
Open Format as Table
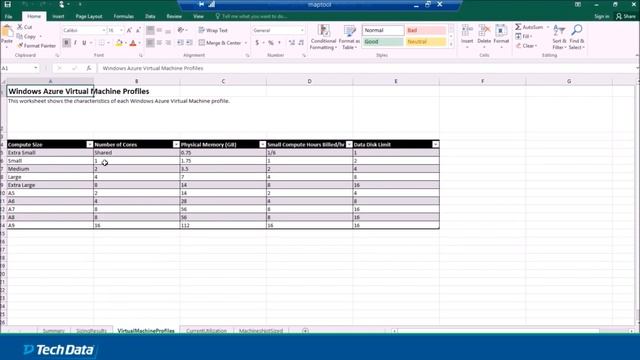point(349,37)
